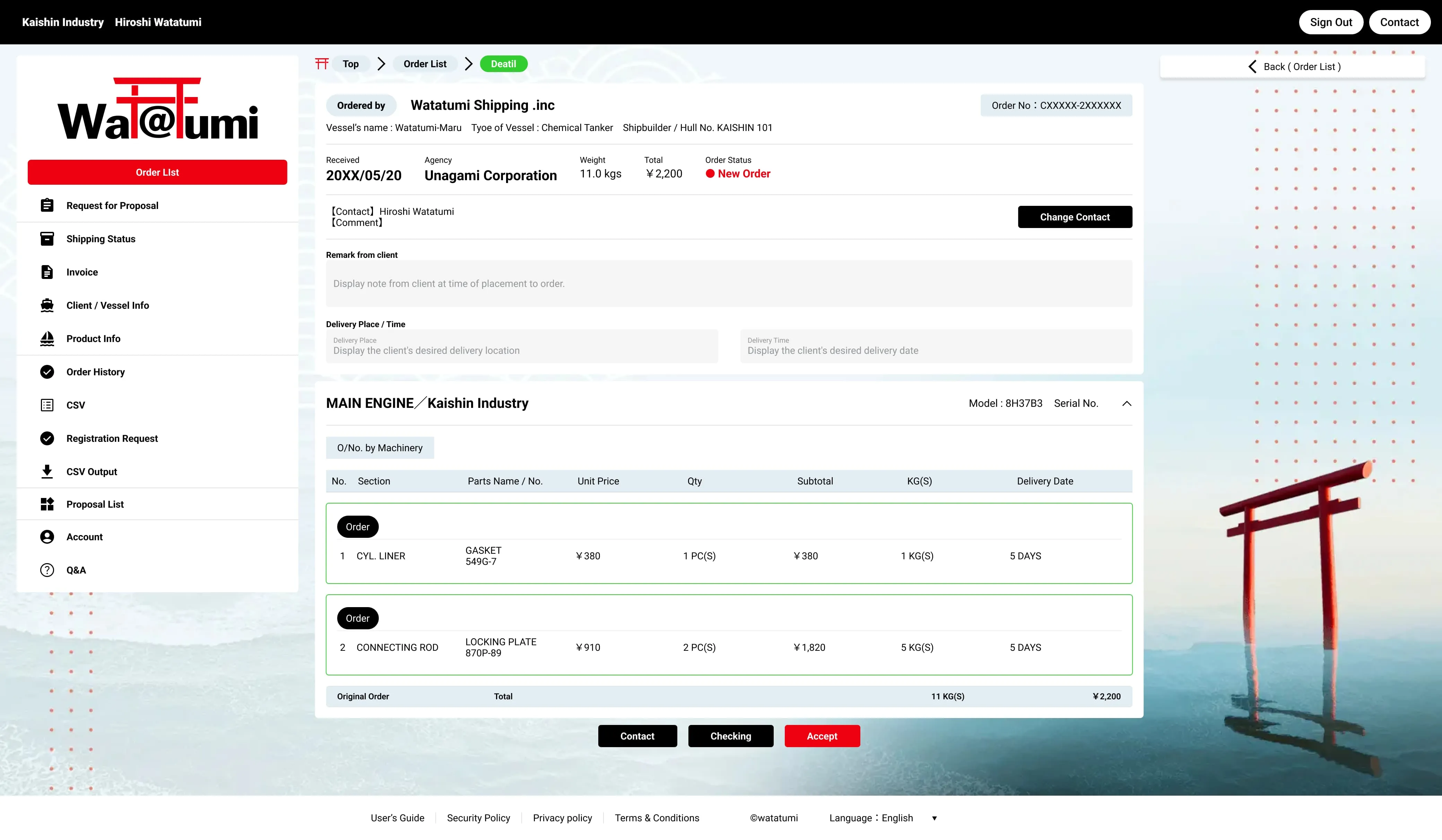Click the Invoice icon in the sidebar
Image resolution: width=1442 pixels, height=840 pixels.
pyautogui.click(x=47, y=272)
